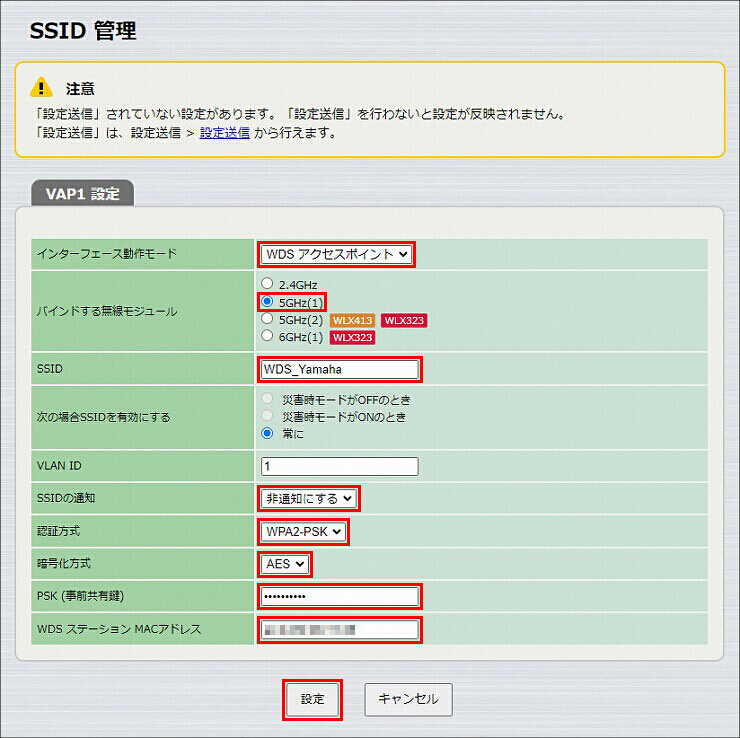Open the インターフェース動作モード dropdown
740x738 pixels.
click(x=336, y=254)
